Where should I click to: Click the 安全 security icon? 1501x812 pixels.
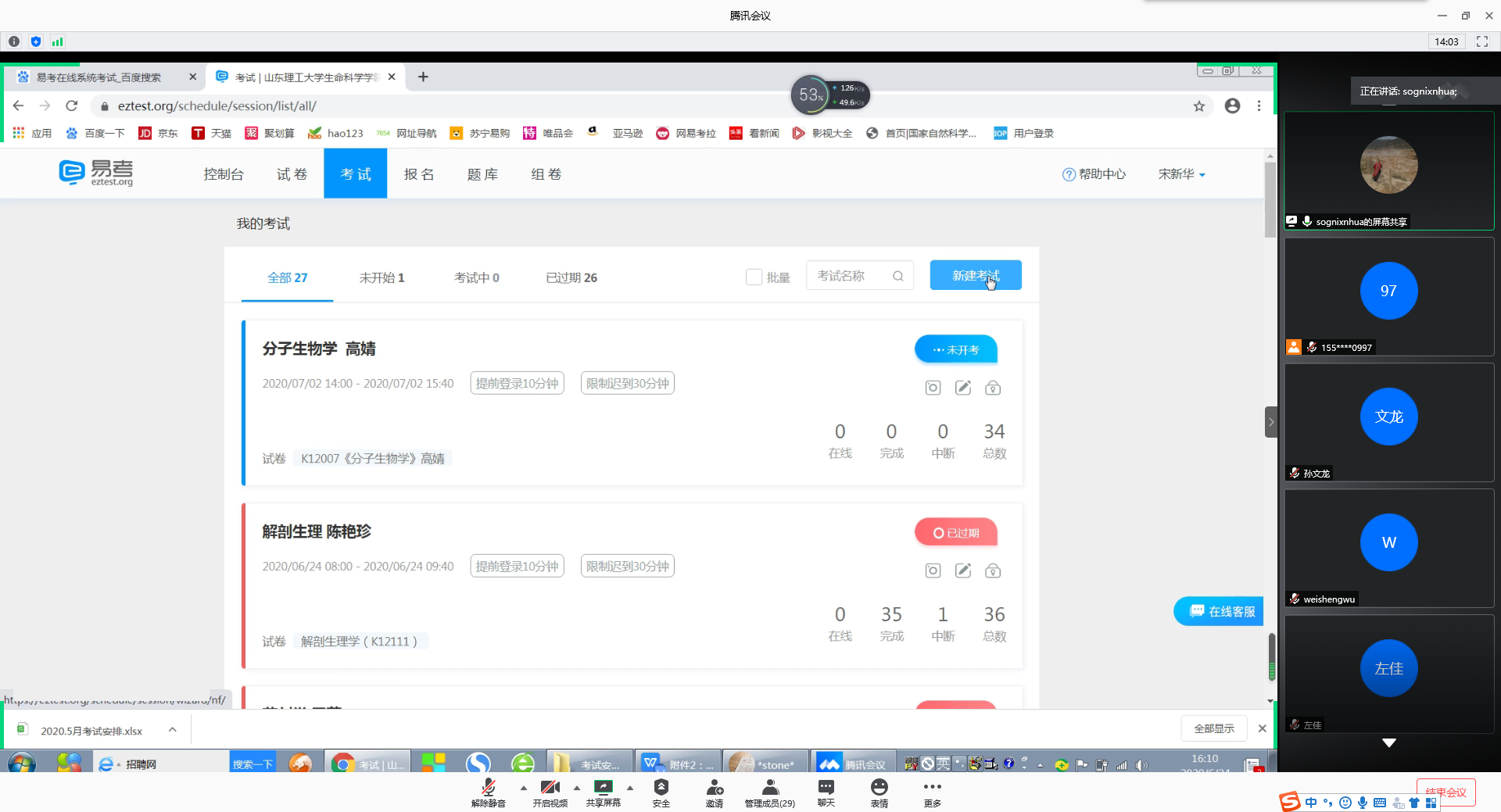pyautogui.click(x=661, y=788)
